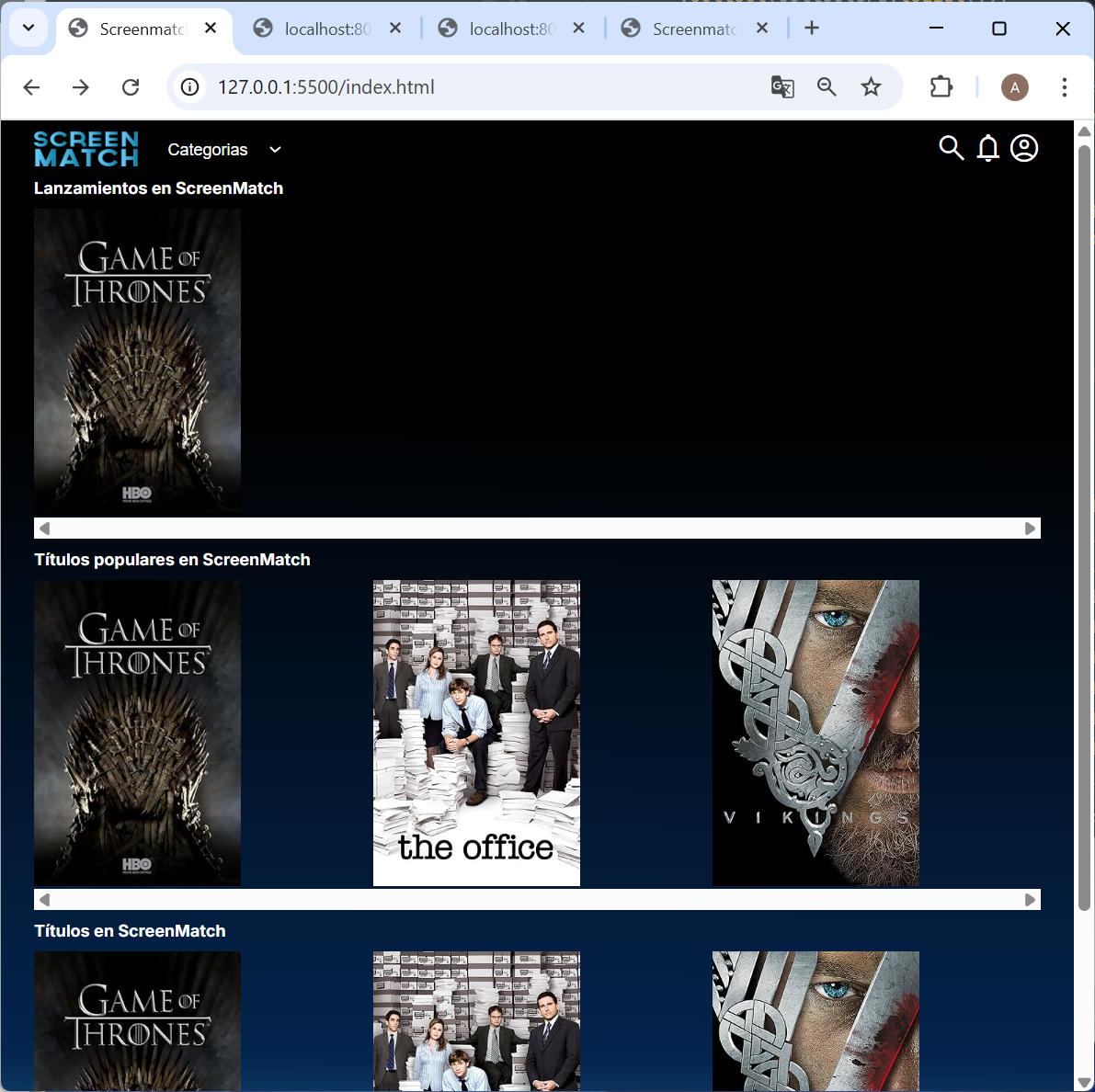Open the notifications bell icon
This screenshot has height=1092, width=1095.
tap(987, 148)
